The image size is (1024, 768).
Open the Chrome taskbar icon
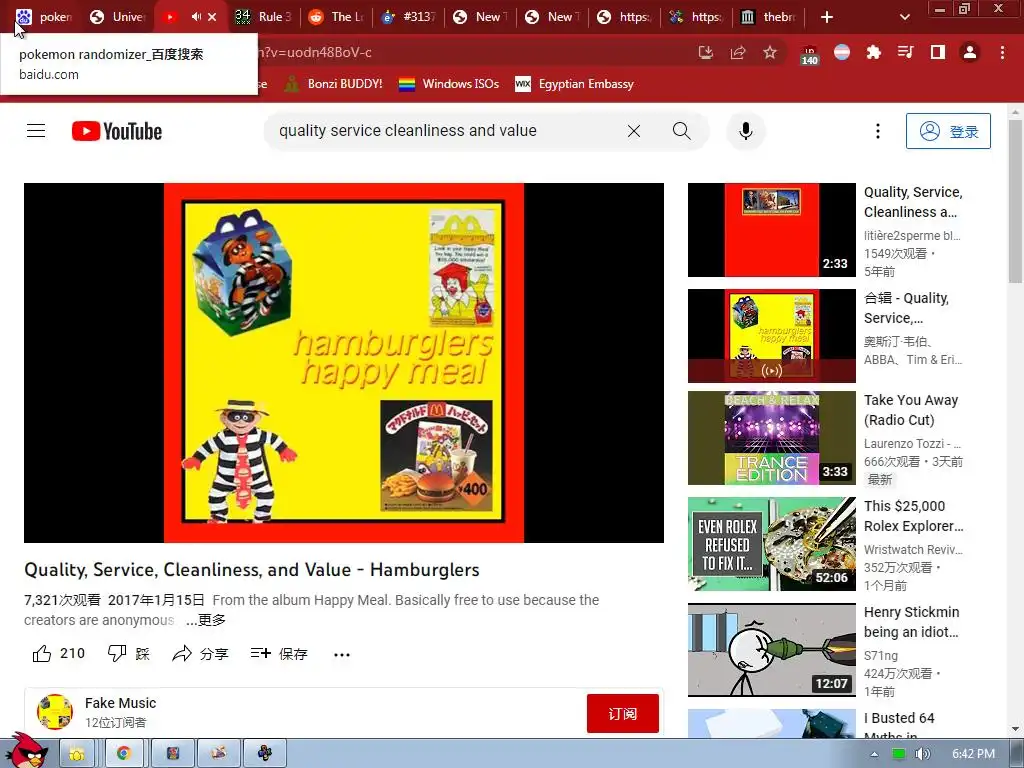[123, 753]
